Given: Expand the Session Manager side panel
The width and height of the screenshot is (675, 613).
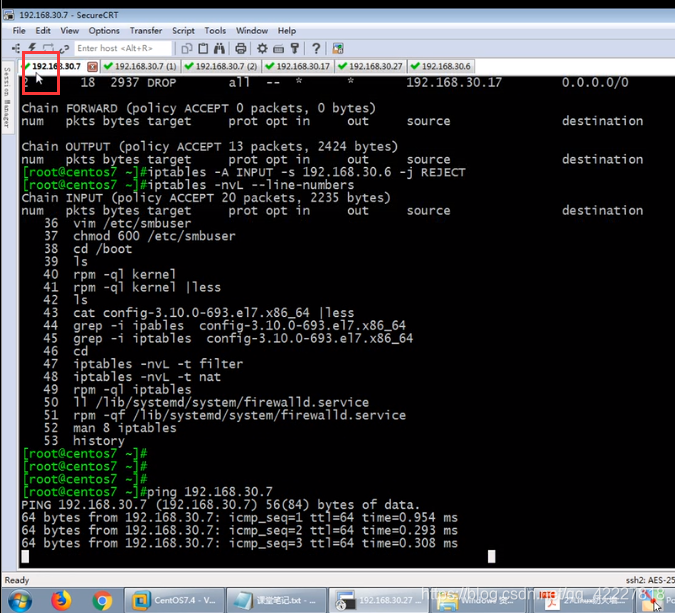Looking at the screenshot, I should tap(6, 97).
